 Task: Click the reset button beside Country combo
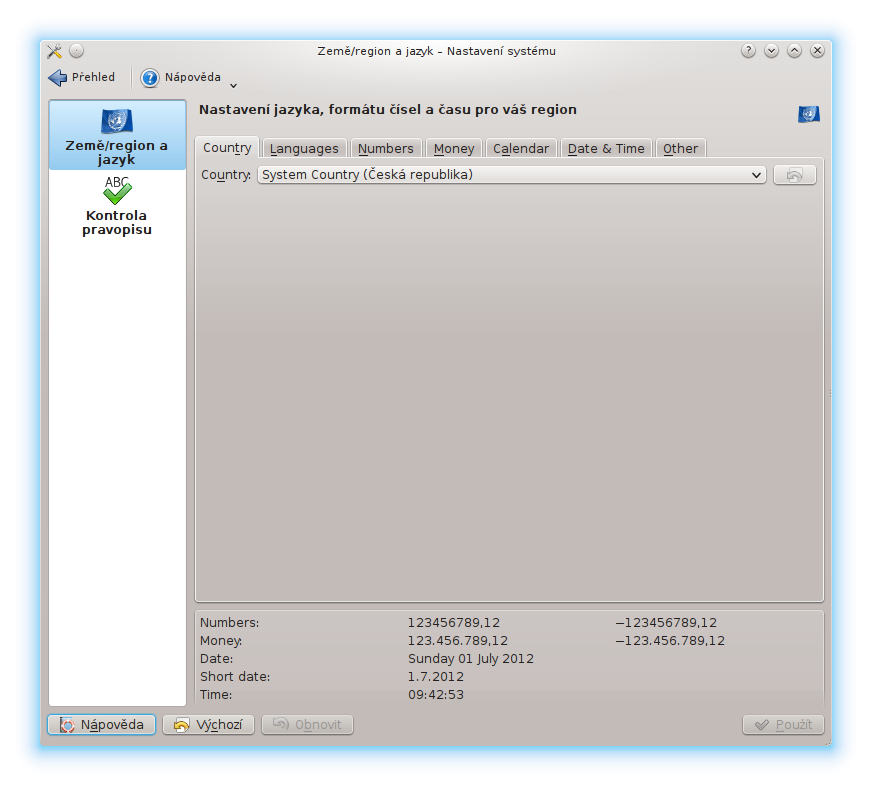click(x=795, y=175)
